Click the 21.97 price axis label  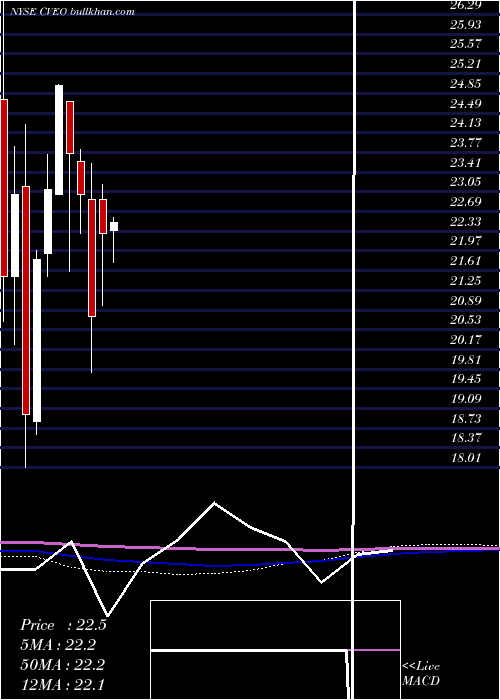[466, 241]
